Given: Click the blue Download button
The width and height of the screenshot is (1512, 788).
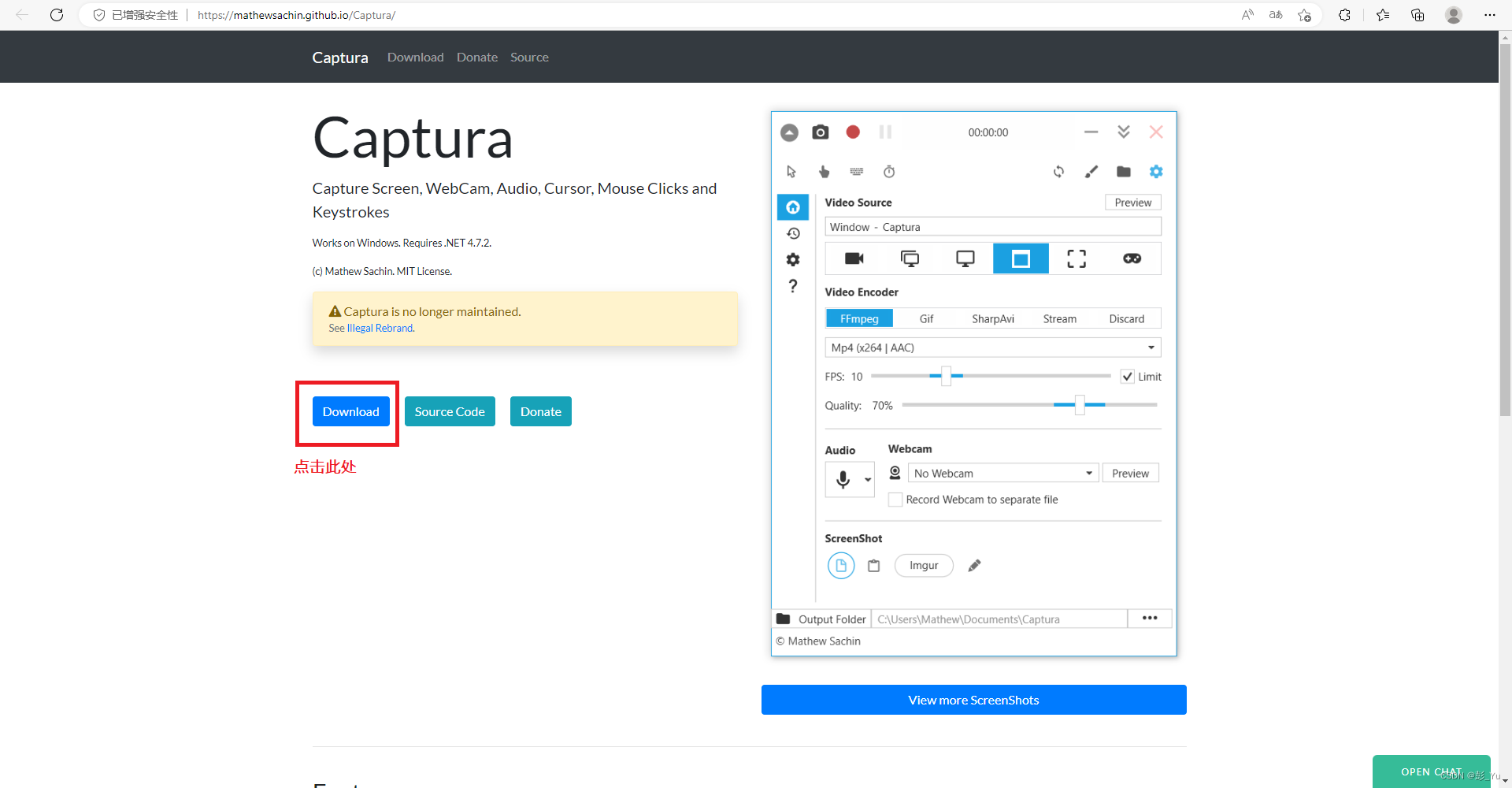Looking at the screenshot, I should (x=351, y=411).
